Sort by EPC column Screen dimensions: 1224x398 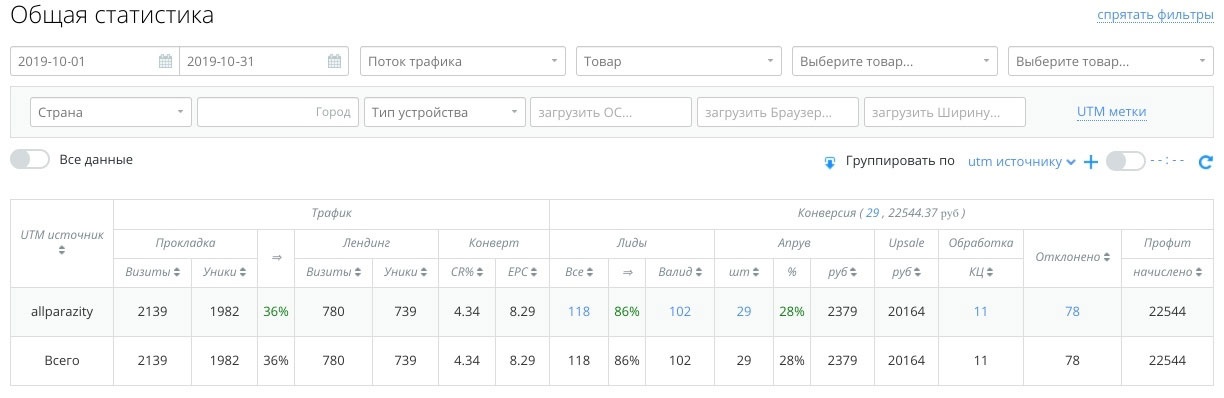pos(537,271)
